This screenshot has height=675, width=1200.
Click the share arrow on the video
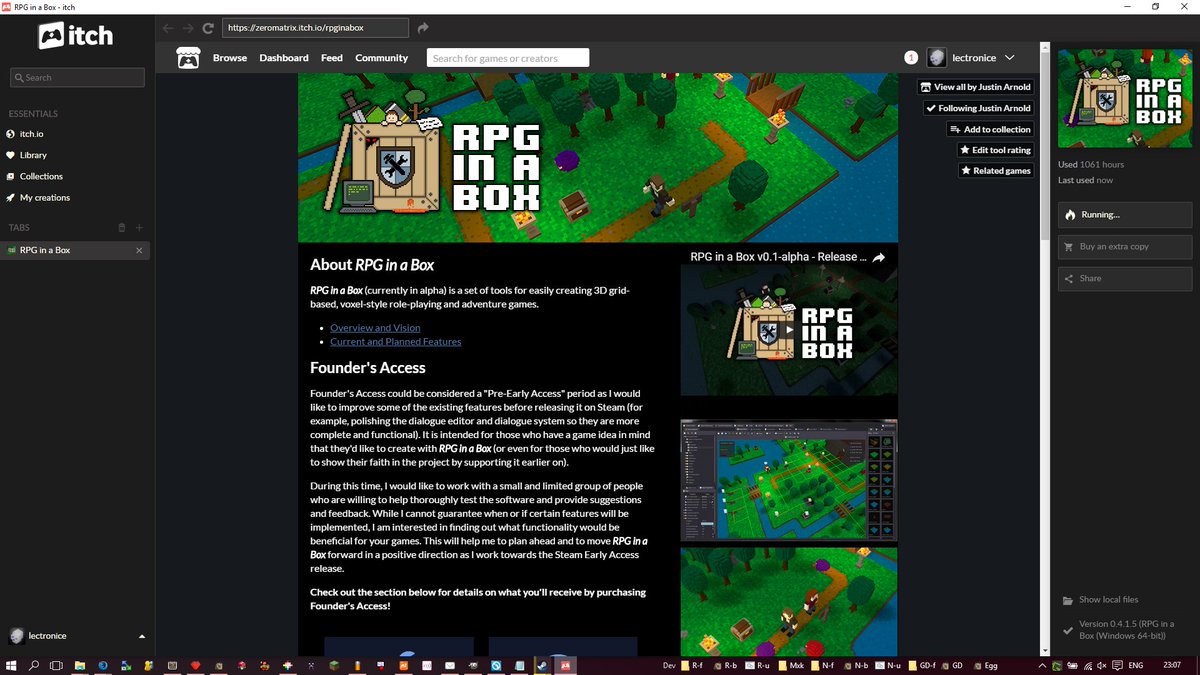(x=878, y=257)
